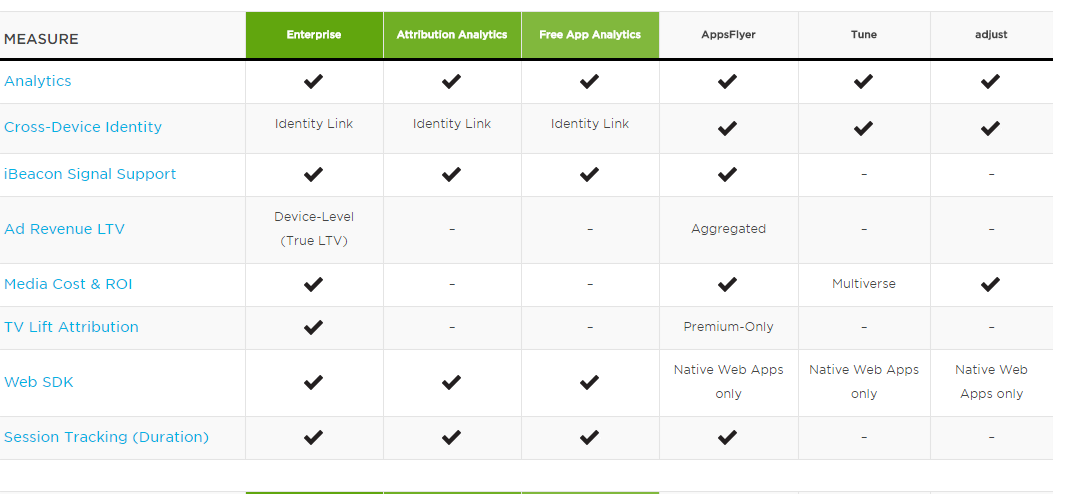Click Attribution Analytics checkmark for Web SDK
This screenshot has height=494, width=1065.
[x=452, y=382]
